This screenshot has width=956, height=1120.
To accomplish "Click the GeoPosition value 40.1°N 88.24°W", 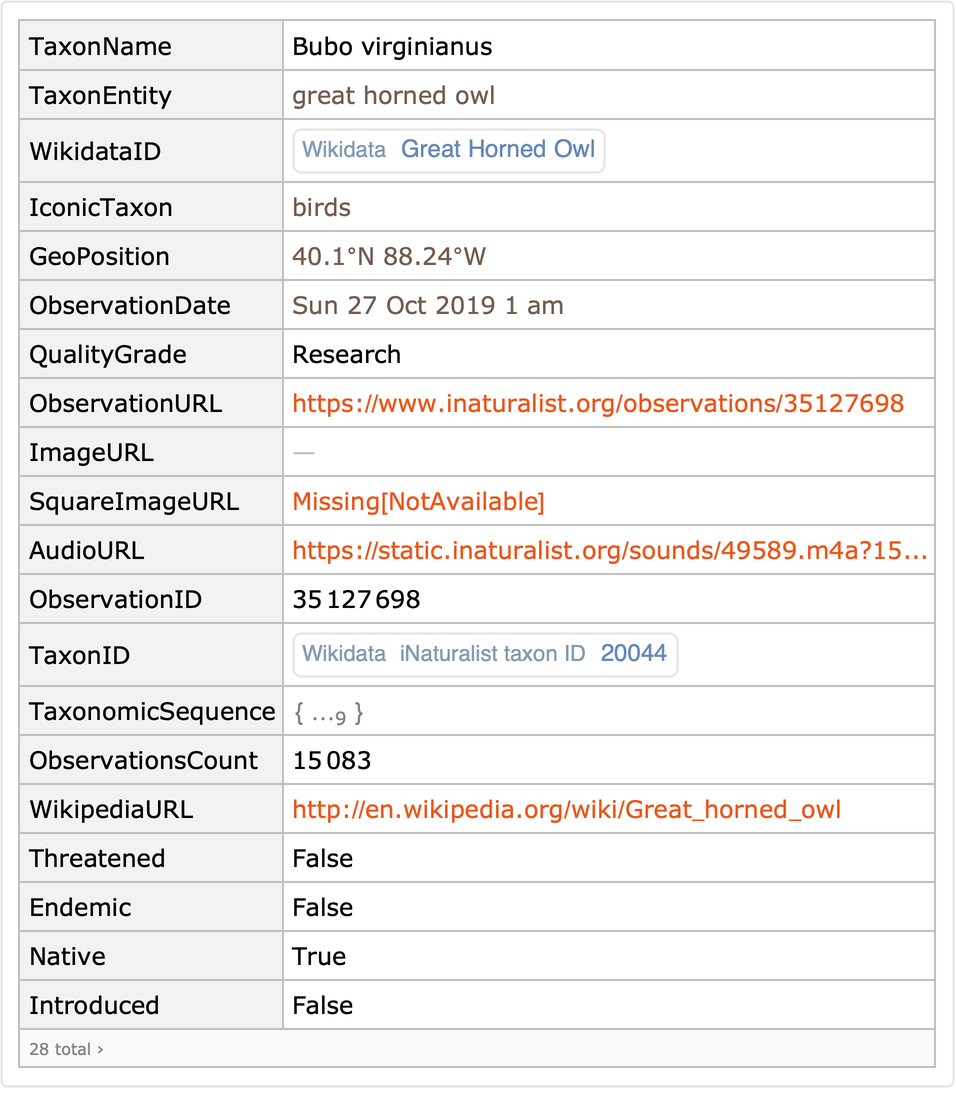I will coord(388,257).
